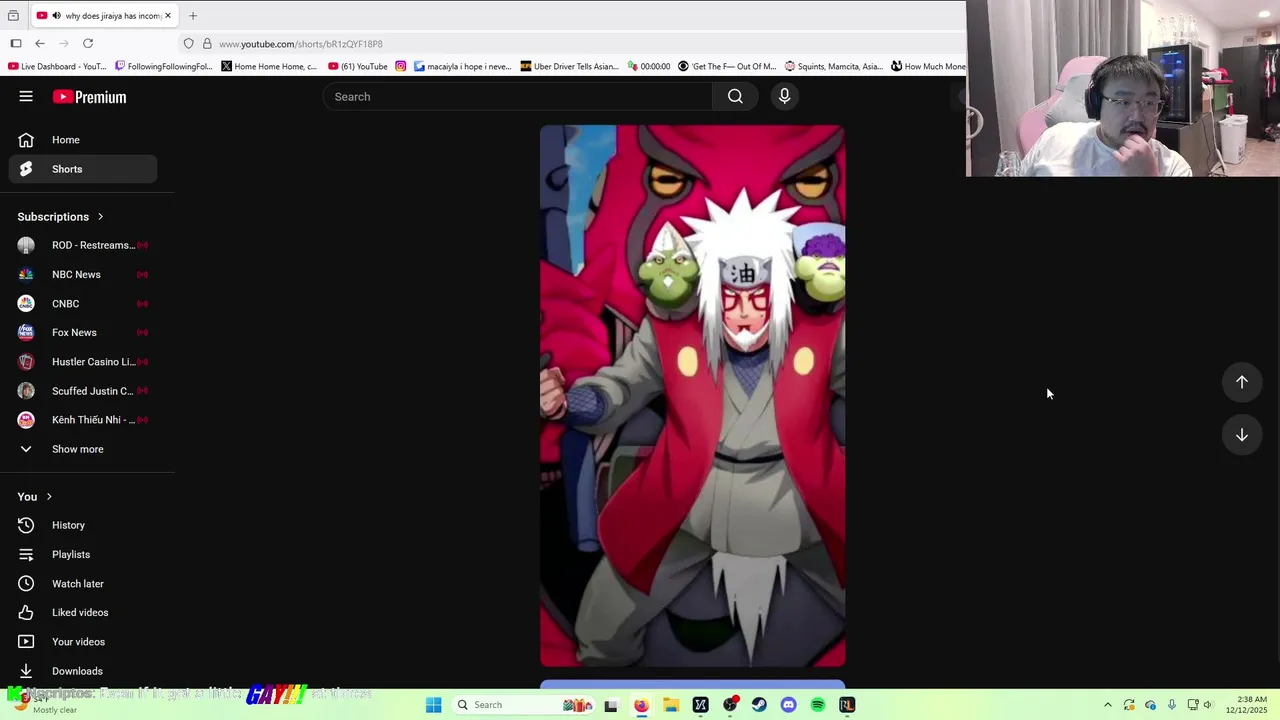Open Task View from the taskbar
This screenshot has height=720, width=1280.
(x=611, y=705)
